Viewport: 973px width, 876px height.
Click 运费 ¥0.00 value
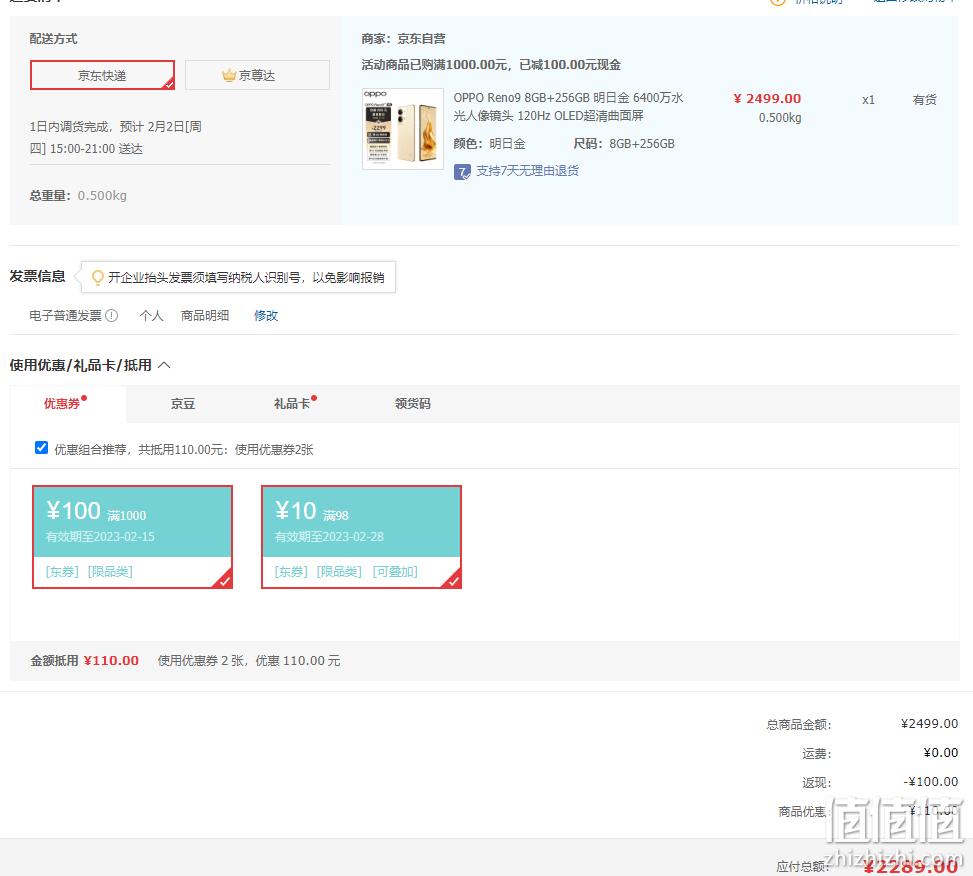941,753
